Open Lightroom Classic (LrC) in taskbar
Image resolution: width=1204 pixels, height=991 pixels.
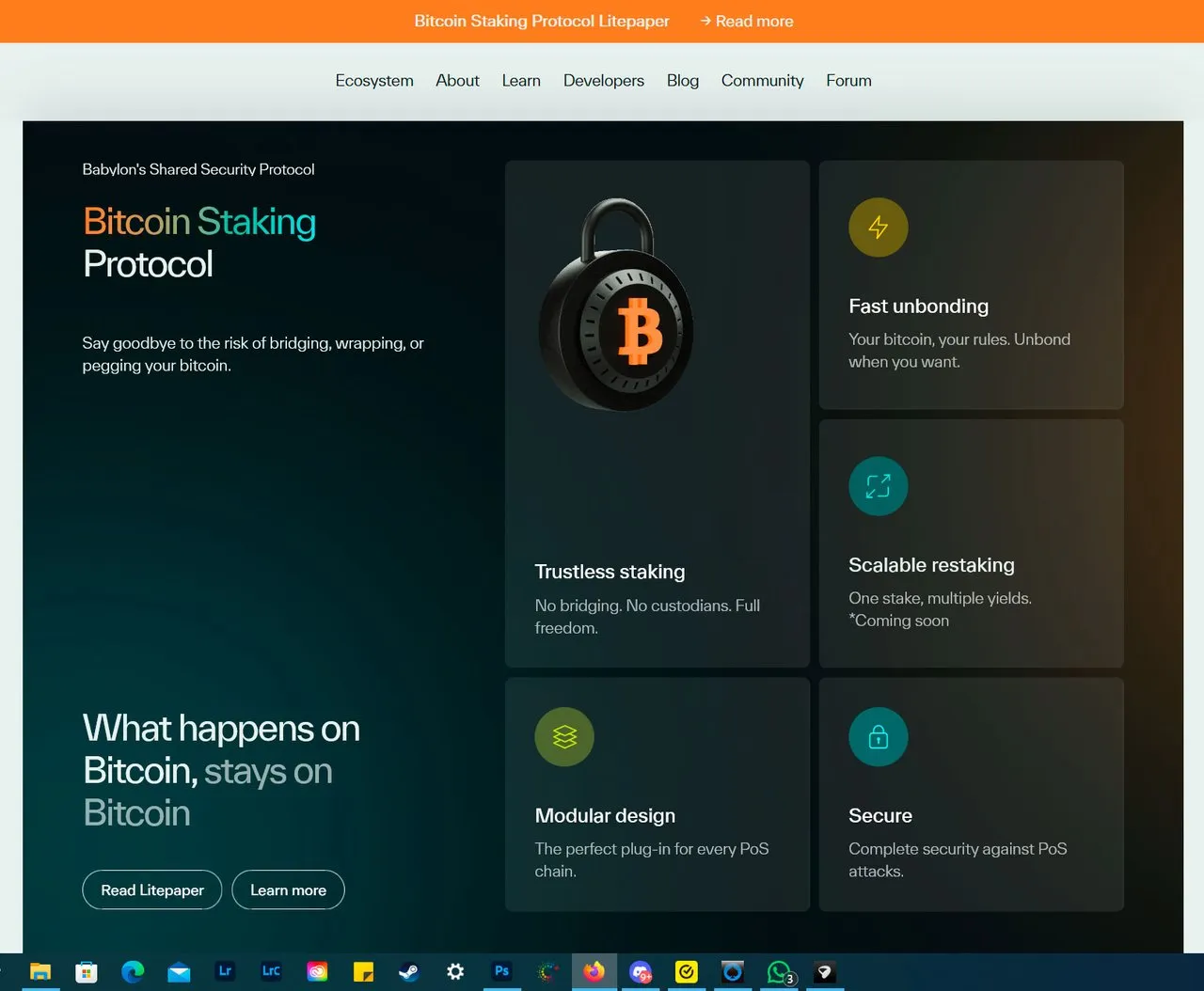click(x=271, y=972)
